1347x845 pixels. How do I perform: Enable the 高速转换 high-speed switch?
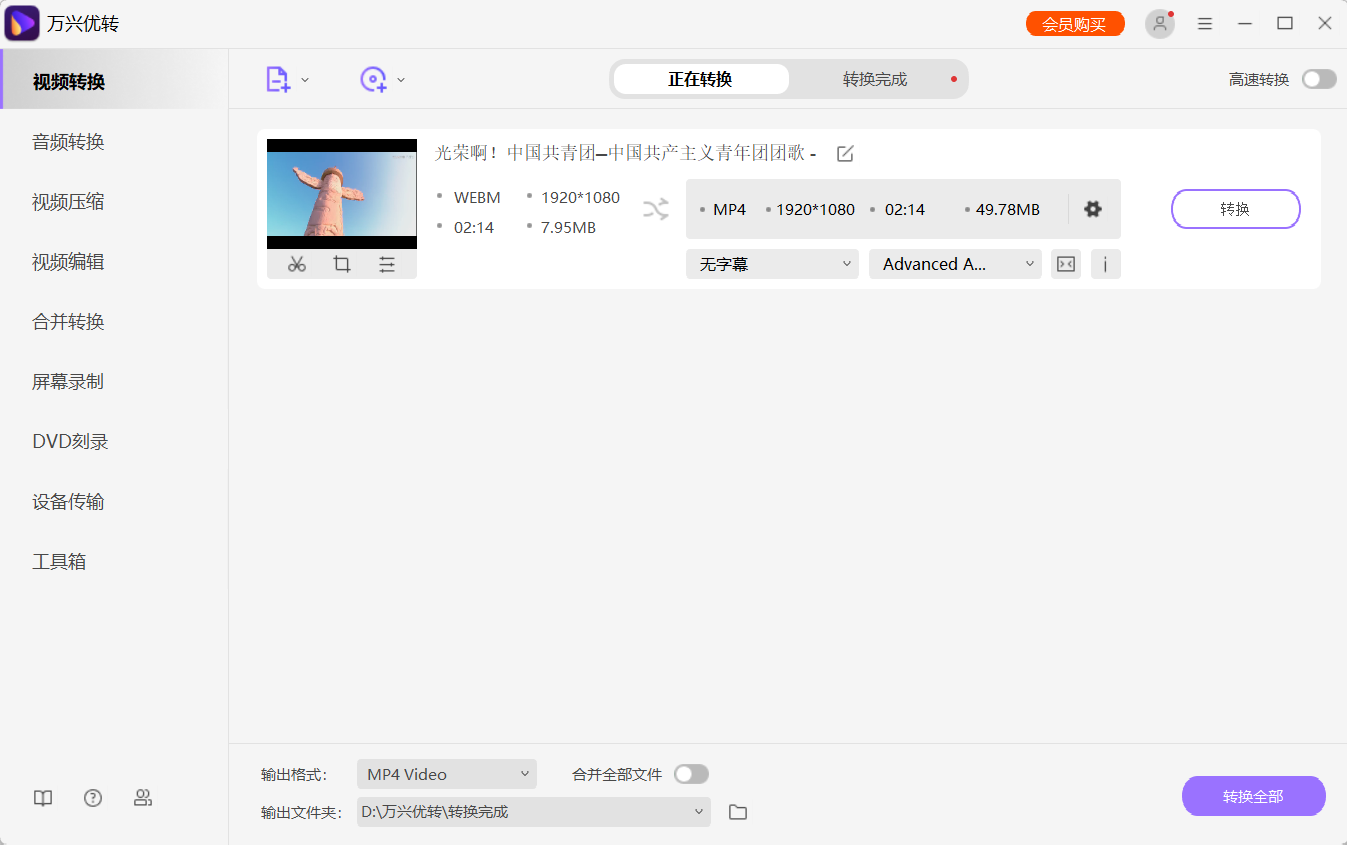tap(1318, 78)
